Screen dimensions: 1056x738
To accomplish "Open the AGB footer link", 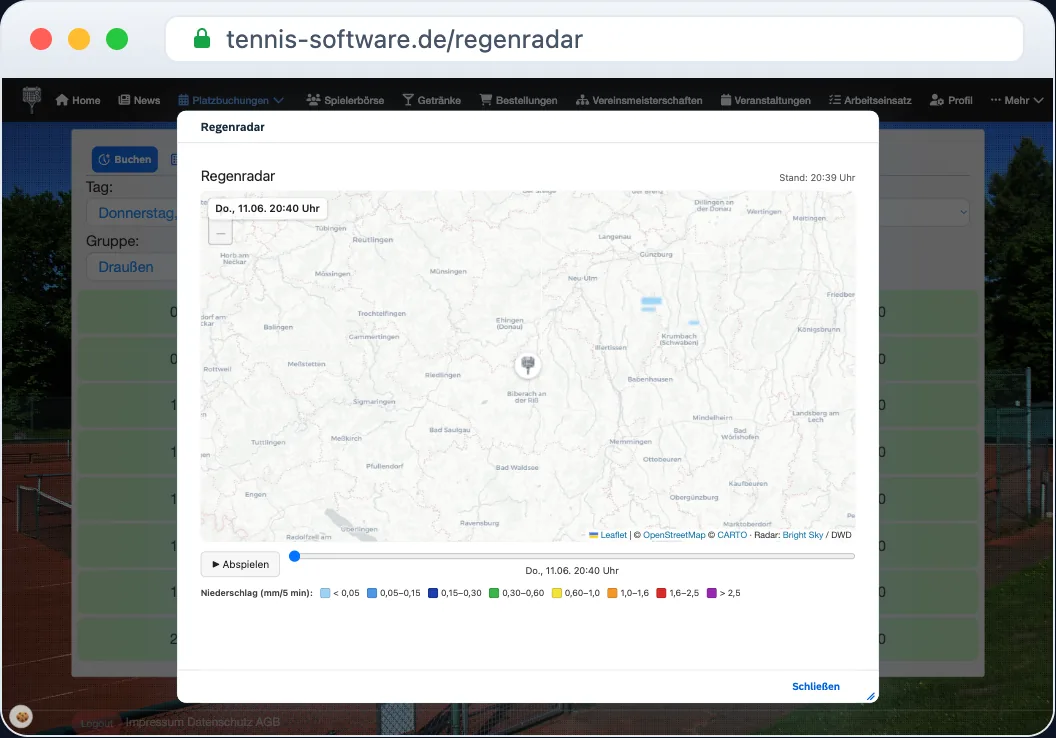I will (268, 722).
